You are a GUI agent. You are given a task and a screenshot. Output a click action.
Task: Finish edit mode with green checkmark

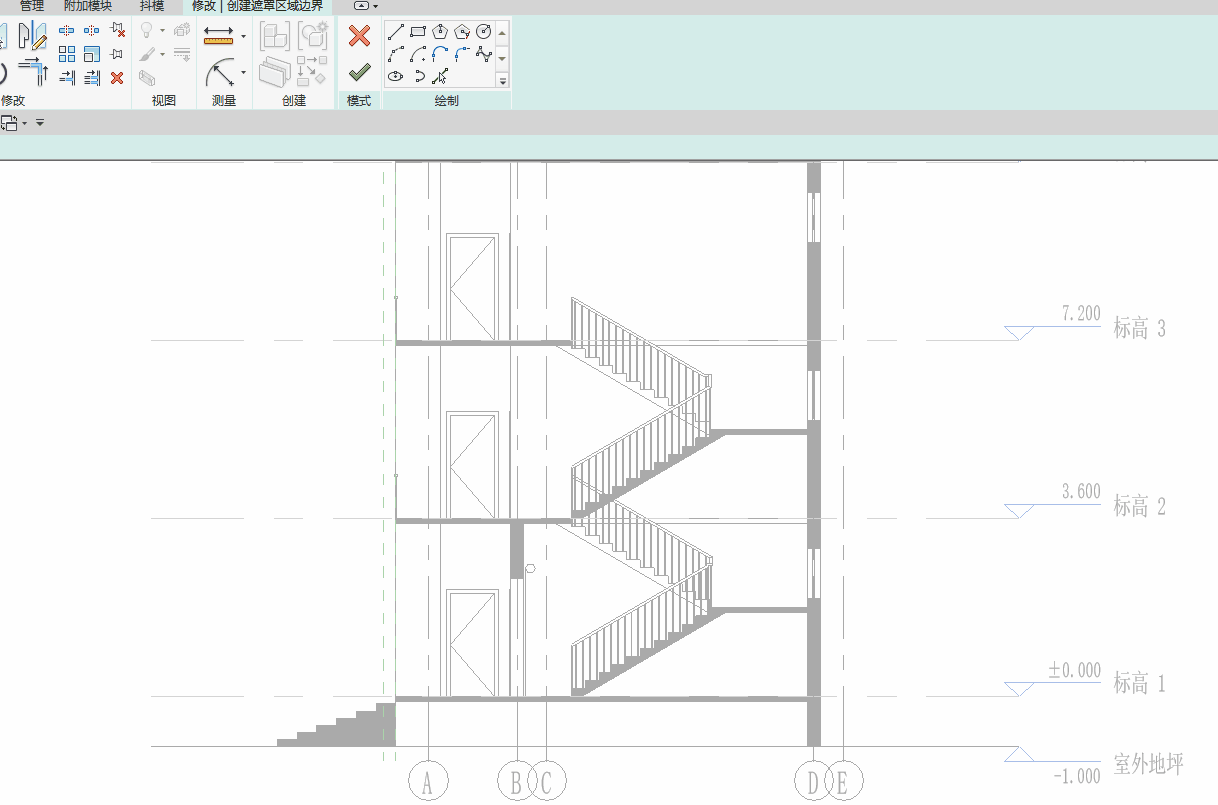[x=359, y=73]
